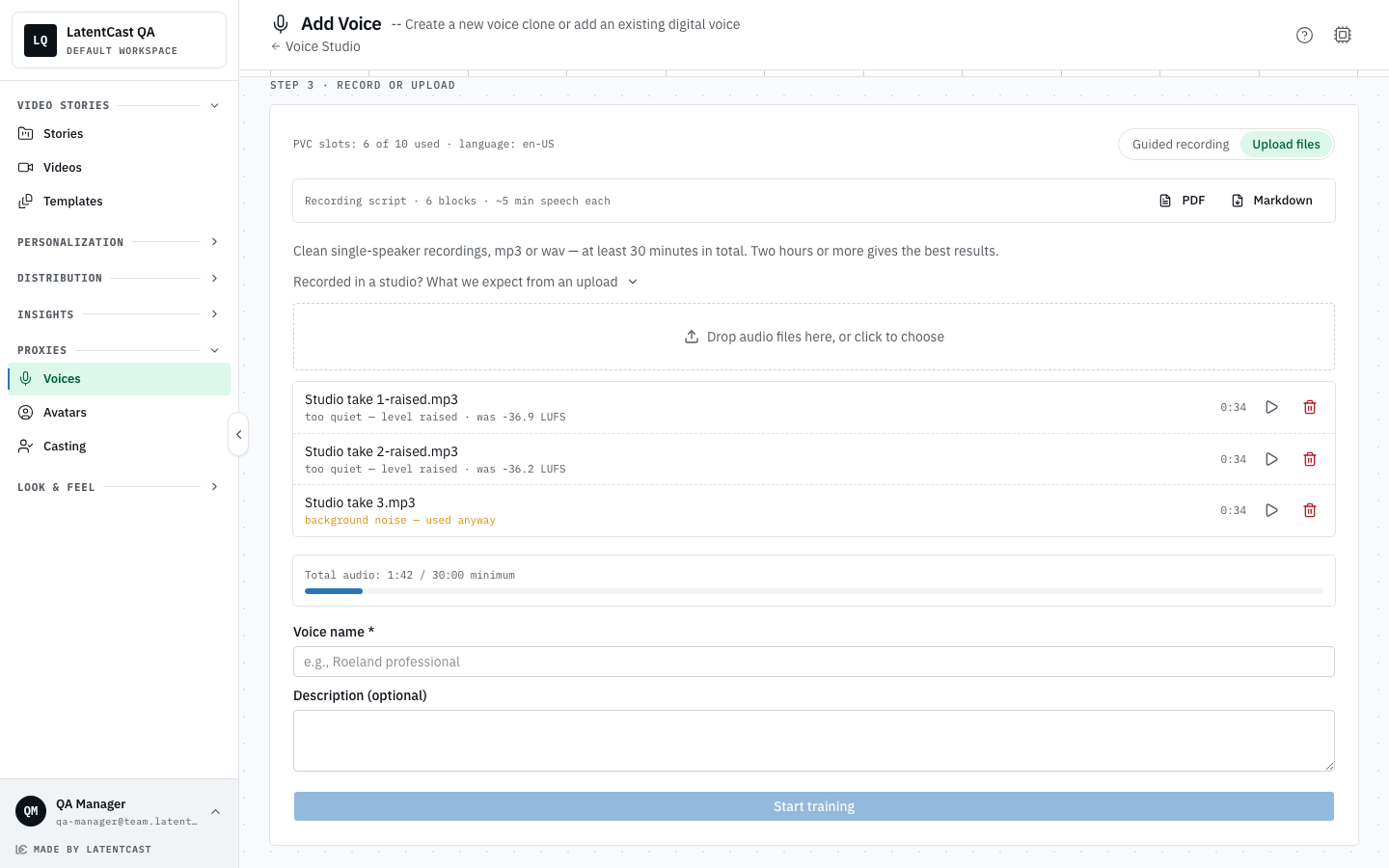The height and width of the screenshot is (868, 1389).
Task: Switch to Guided recording mode
Action: click(1181, 145)
